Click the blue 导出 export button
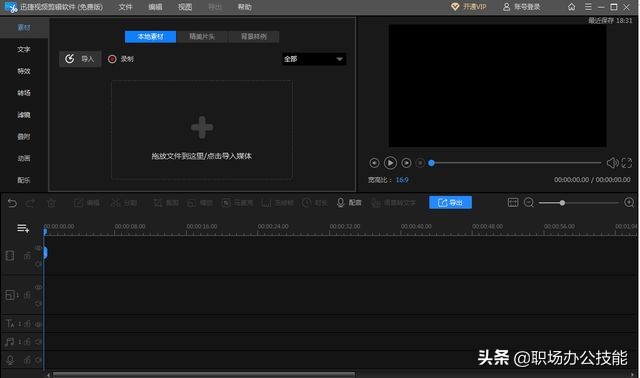This screenshot has width=640, height=378. click(450, 202)
